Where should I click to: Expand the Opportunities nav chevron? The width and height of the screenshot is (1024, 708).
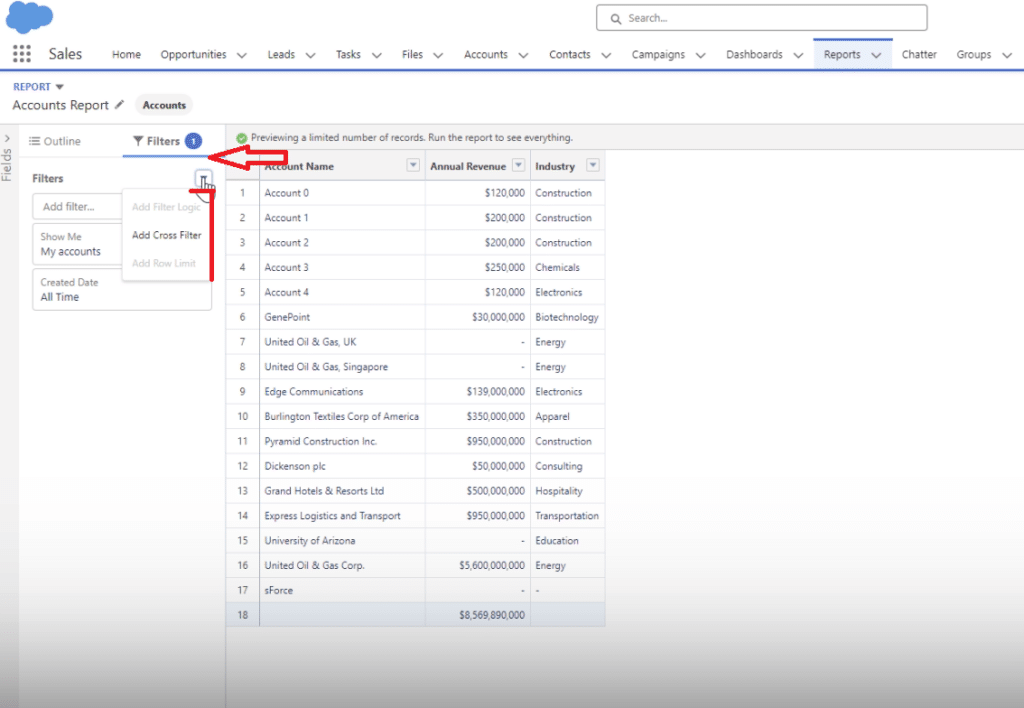point(242,56)
